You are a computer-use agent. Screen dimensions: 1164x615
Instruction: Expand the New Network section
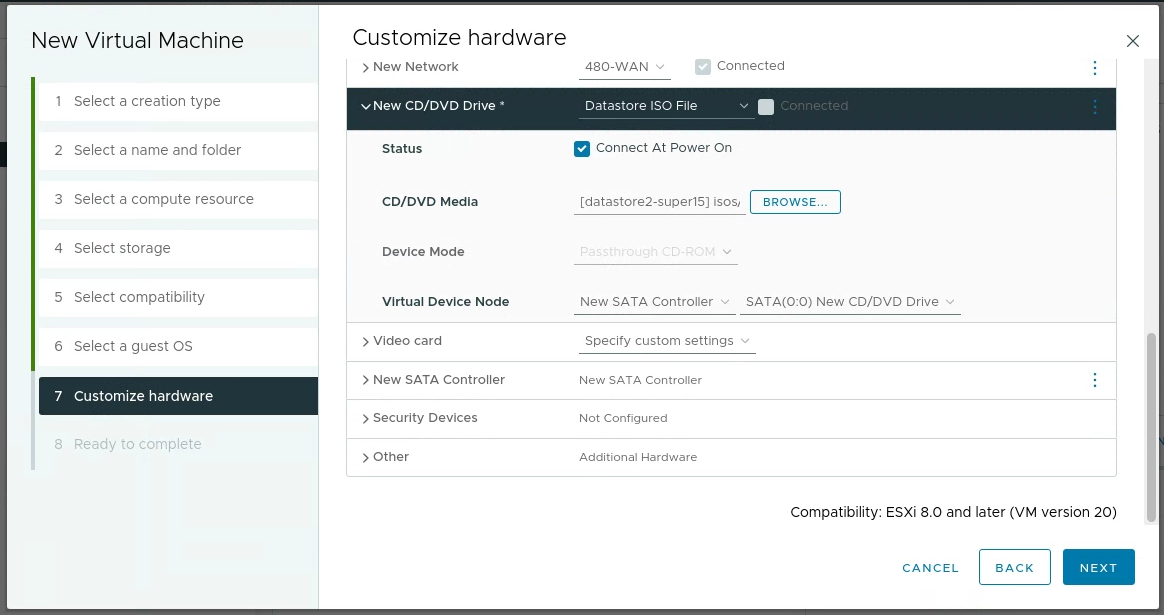365,68
